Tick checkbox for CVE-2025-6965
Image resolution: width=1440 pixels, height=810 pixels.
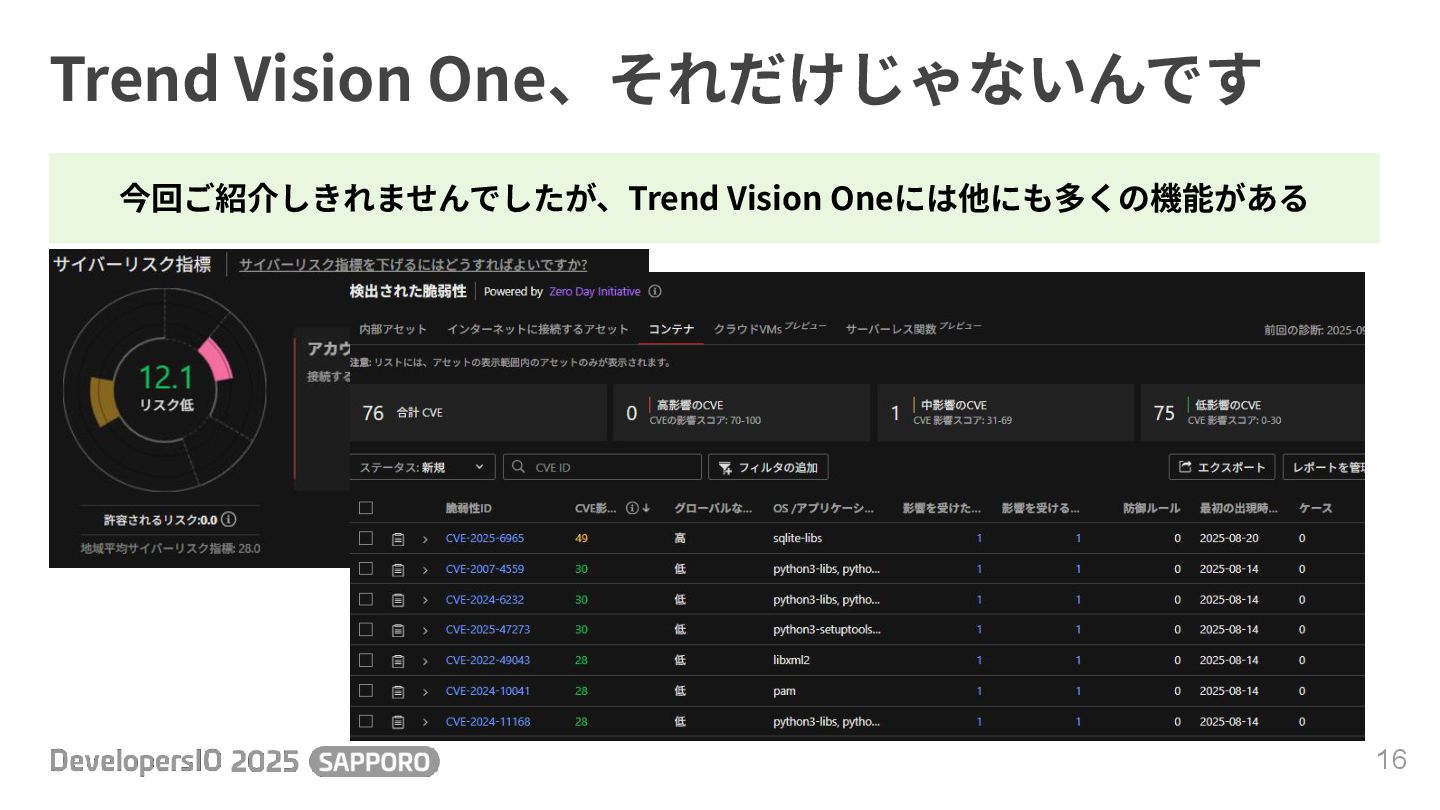pyautogui.click(x=366, y=538)
